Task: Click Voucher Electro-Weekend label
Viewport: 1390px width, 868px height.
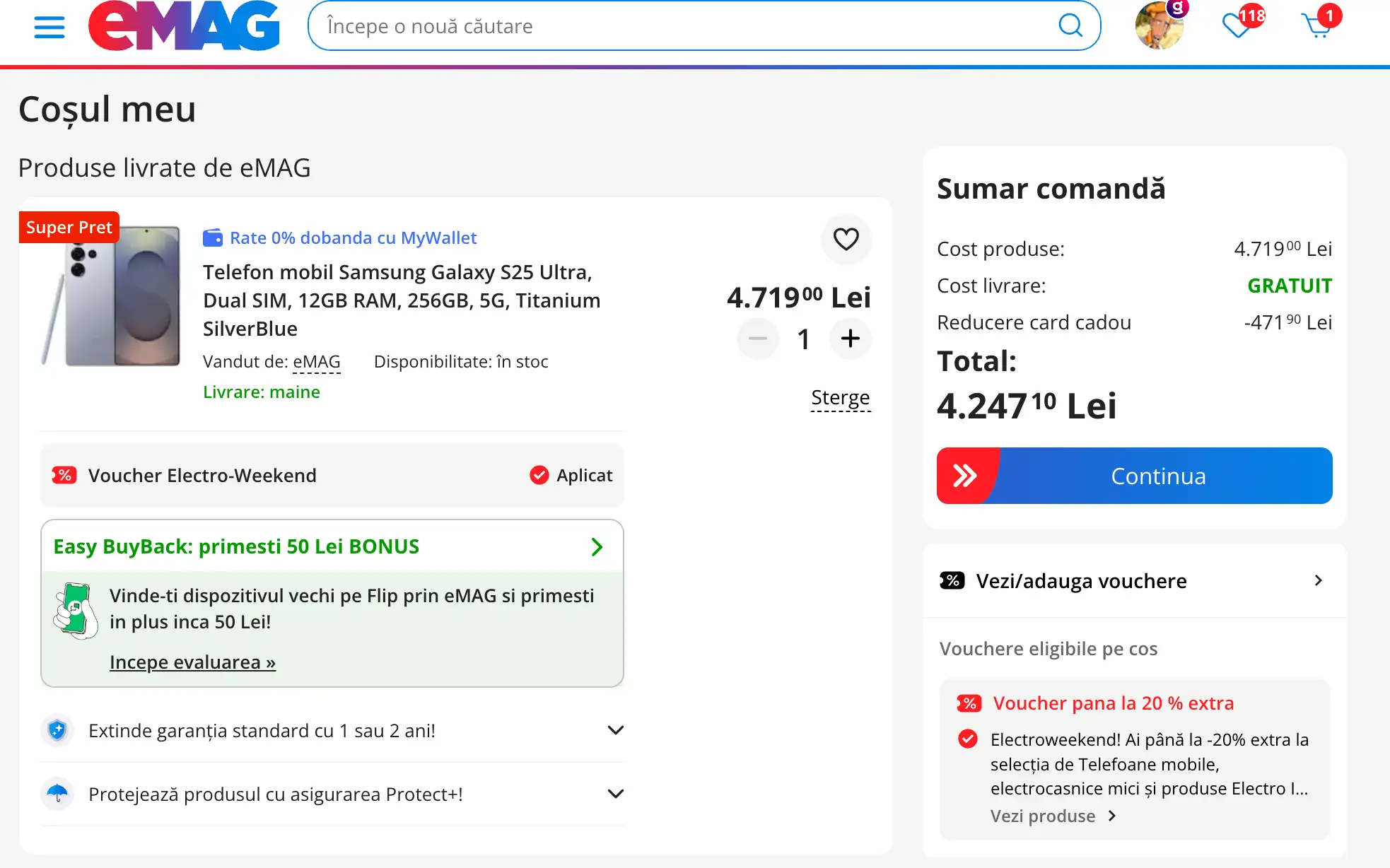Action: pos(202,475)
